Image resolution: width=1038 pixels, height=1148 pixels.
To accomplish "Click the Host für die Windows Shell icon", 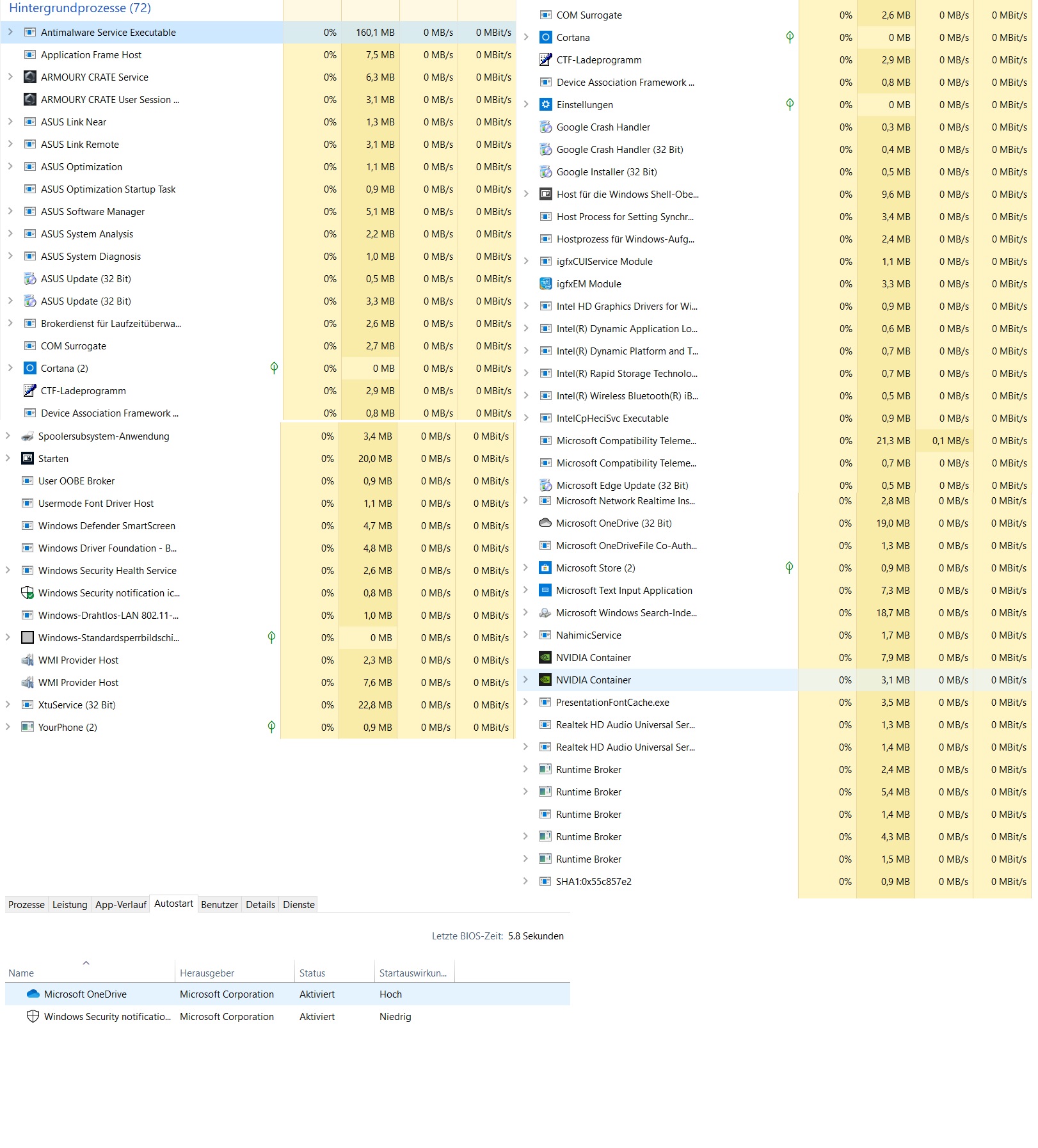I will pos(545,195).
